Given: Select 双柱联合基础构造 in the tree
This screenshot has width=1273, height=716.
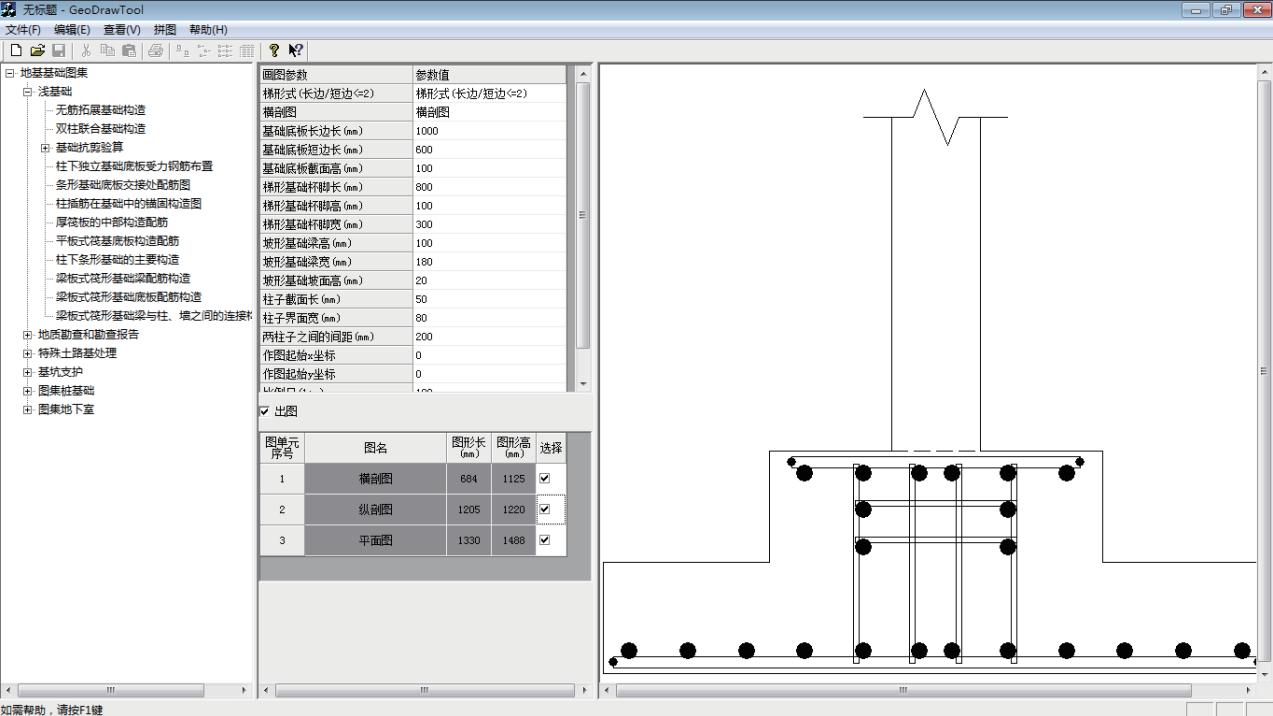Looking at the screenshot, I should 100,129.
